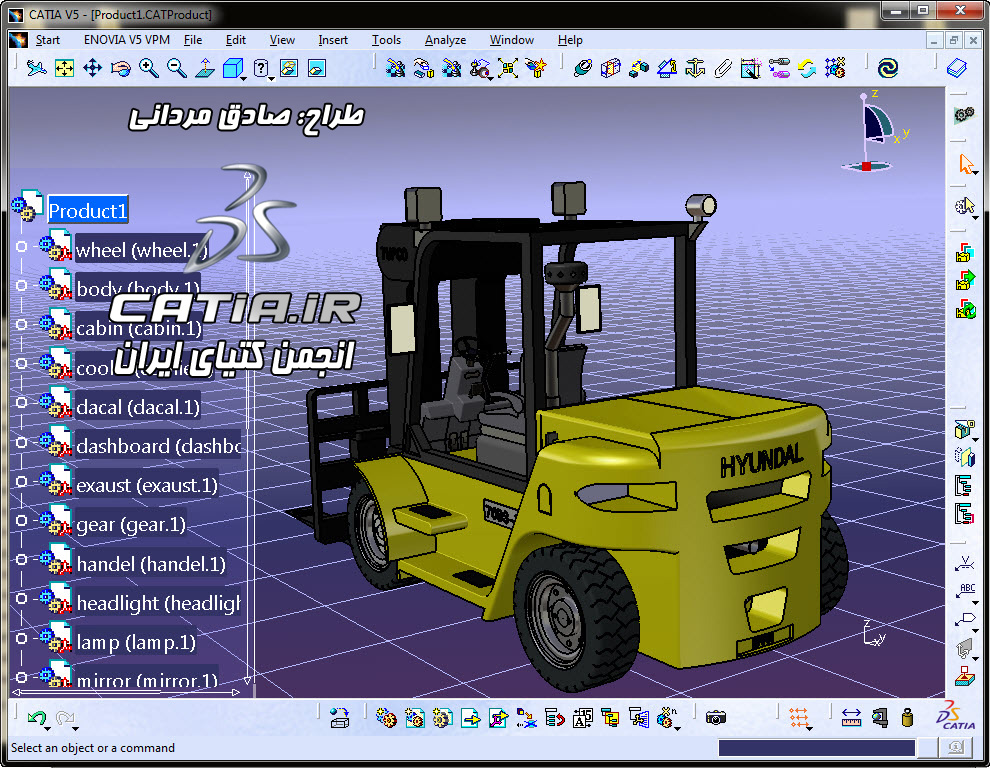Click Generate Numbering icon

[582, 717]
